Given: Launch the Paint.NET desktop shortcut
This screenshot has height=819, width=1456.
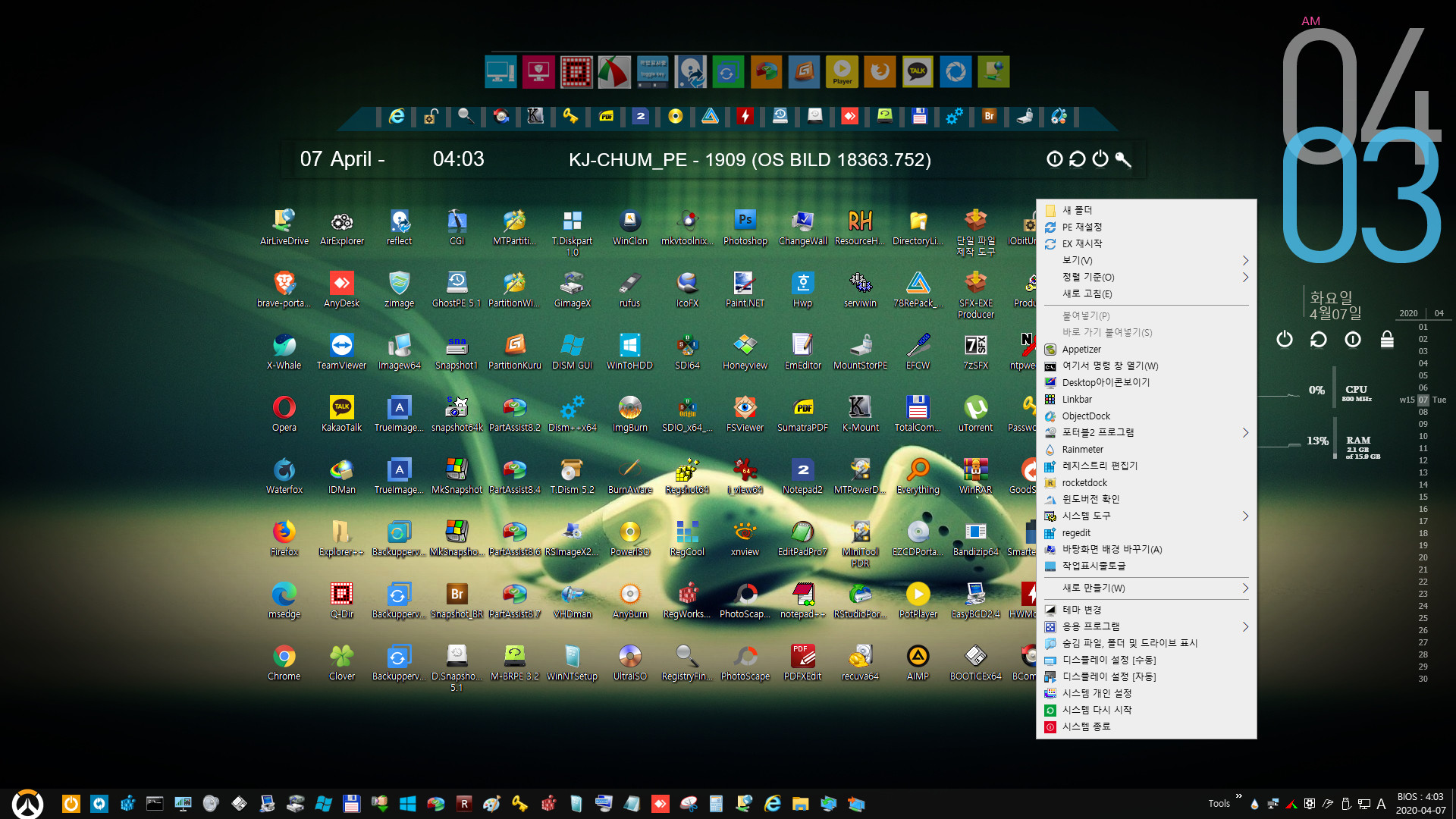Looking at the screenshot, I should 745,289.
